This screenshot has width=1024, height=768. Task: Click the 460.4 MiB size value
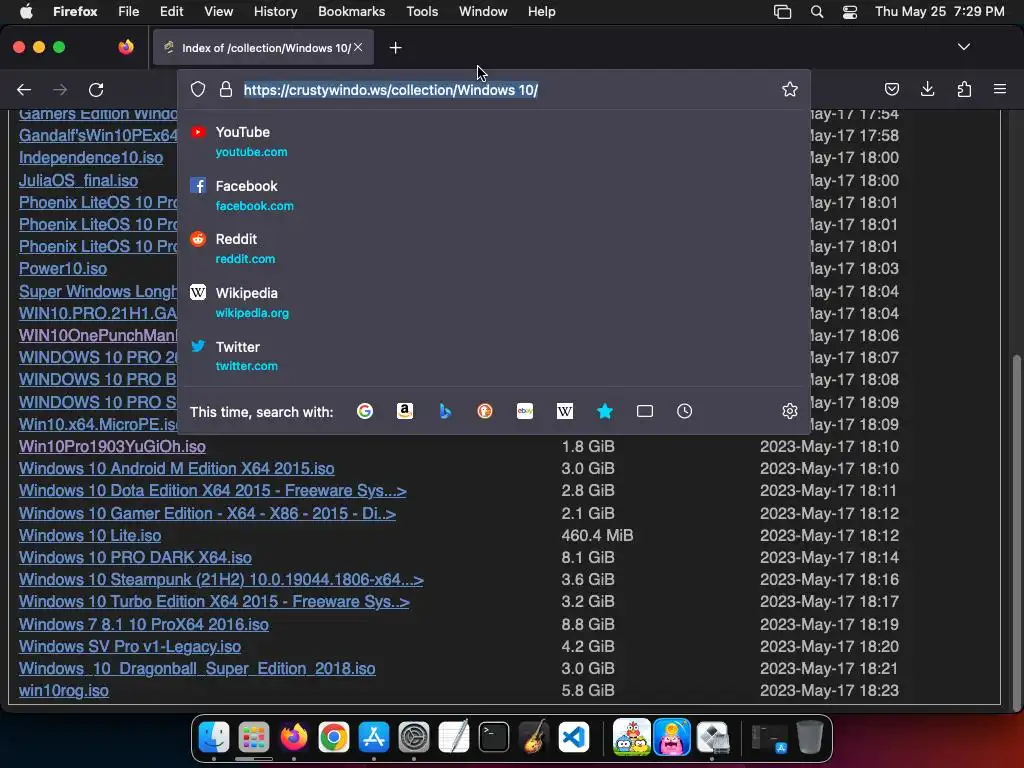(x=597, y=536)
